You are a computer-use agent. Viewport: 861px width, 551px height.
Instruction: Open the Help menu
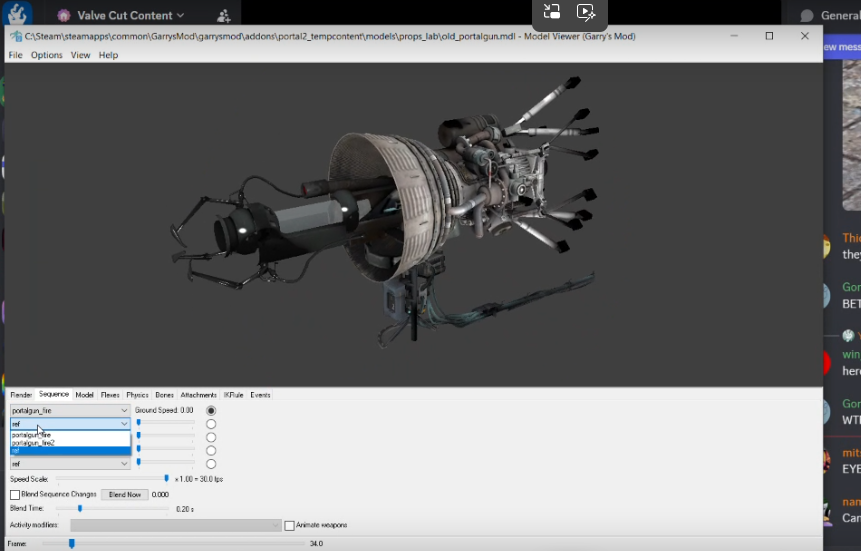pos(108,55)
